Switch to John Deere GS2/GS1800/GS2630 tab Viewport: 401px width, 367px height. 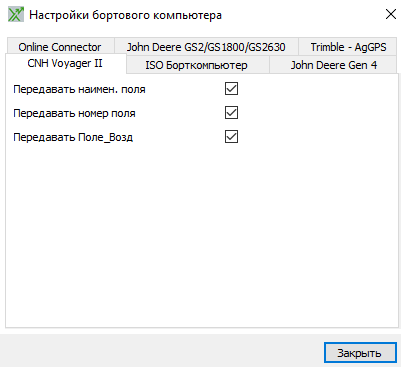206,47
